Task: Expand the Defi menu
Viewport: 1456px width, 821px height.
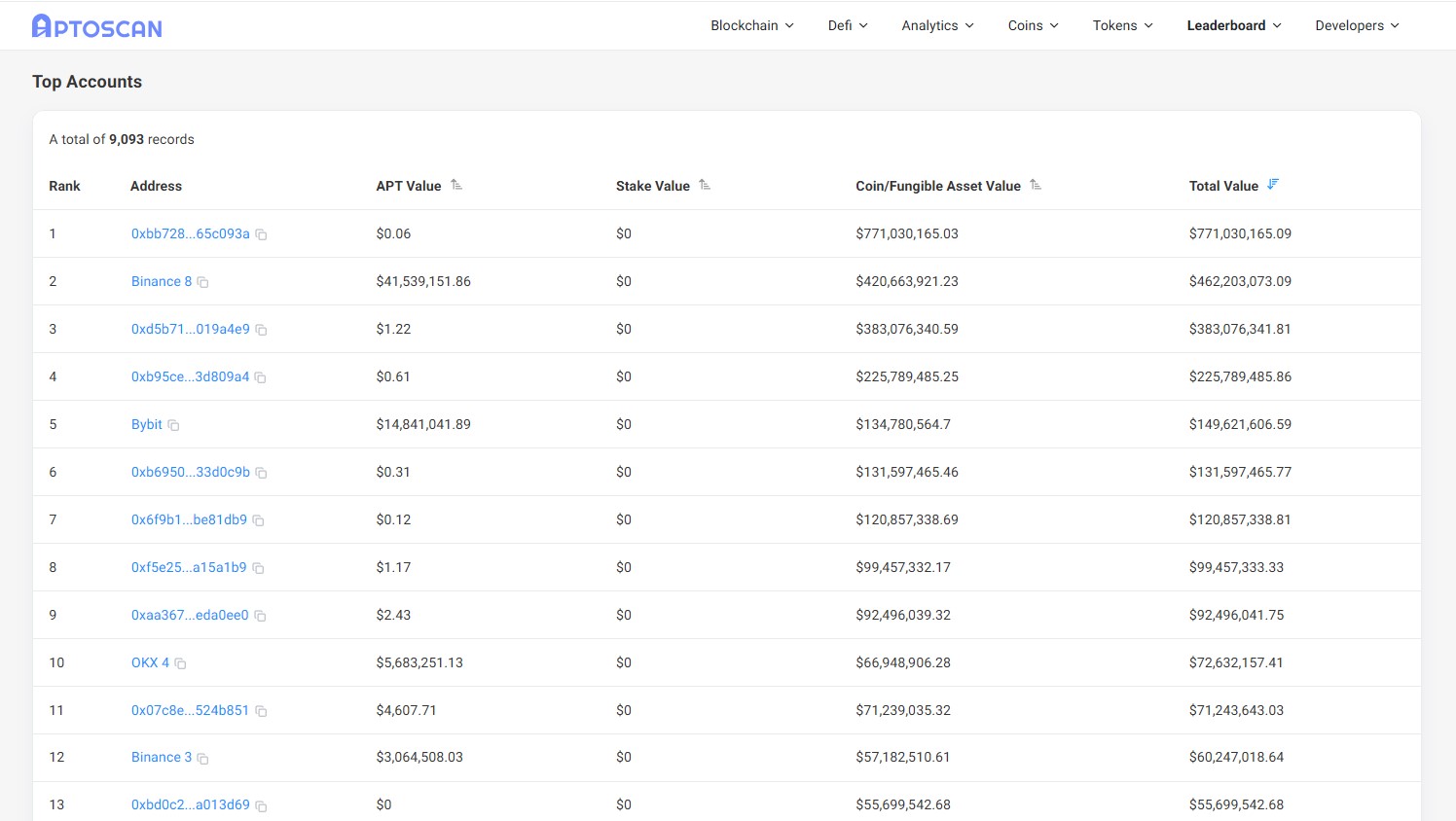Action: [848, 25]
